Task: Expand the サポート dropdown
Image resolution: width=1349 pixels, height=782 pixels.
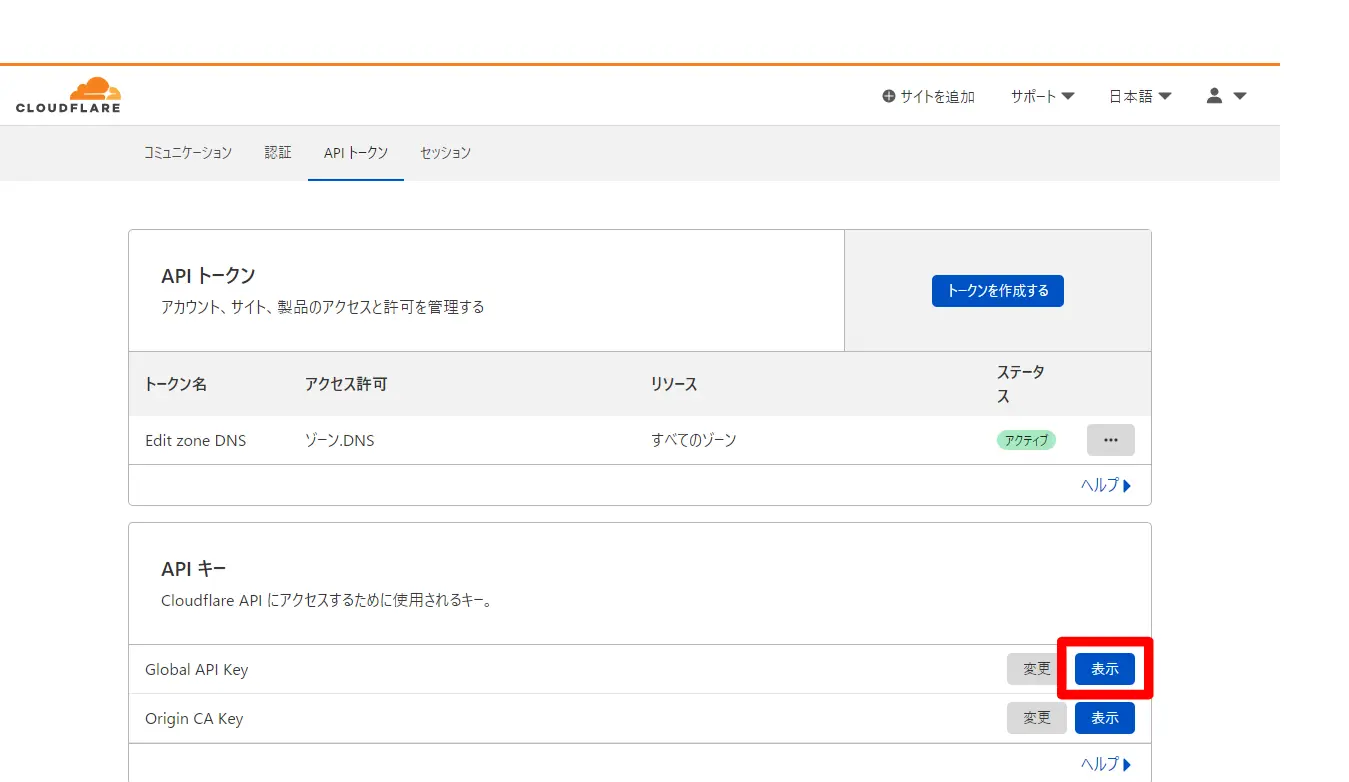Action: pyautogui.click(x=1042, y=96)
